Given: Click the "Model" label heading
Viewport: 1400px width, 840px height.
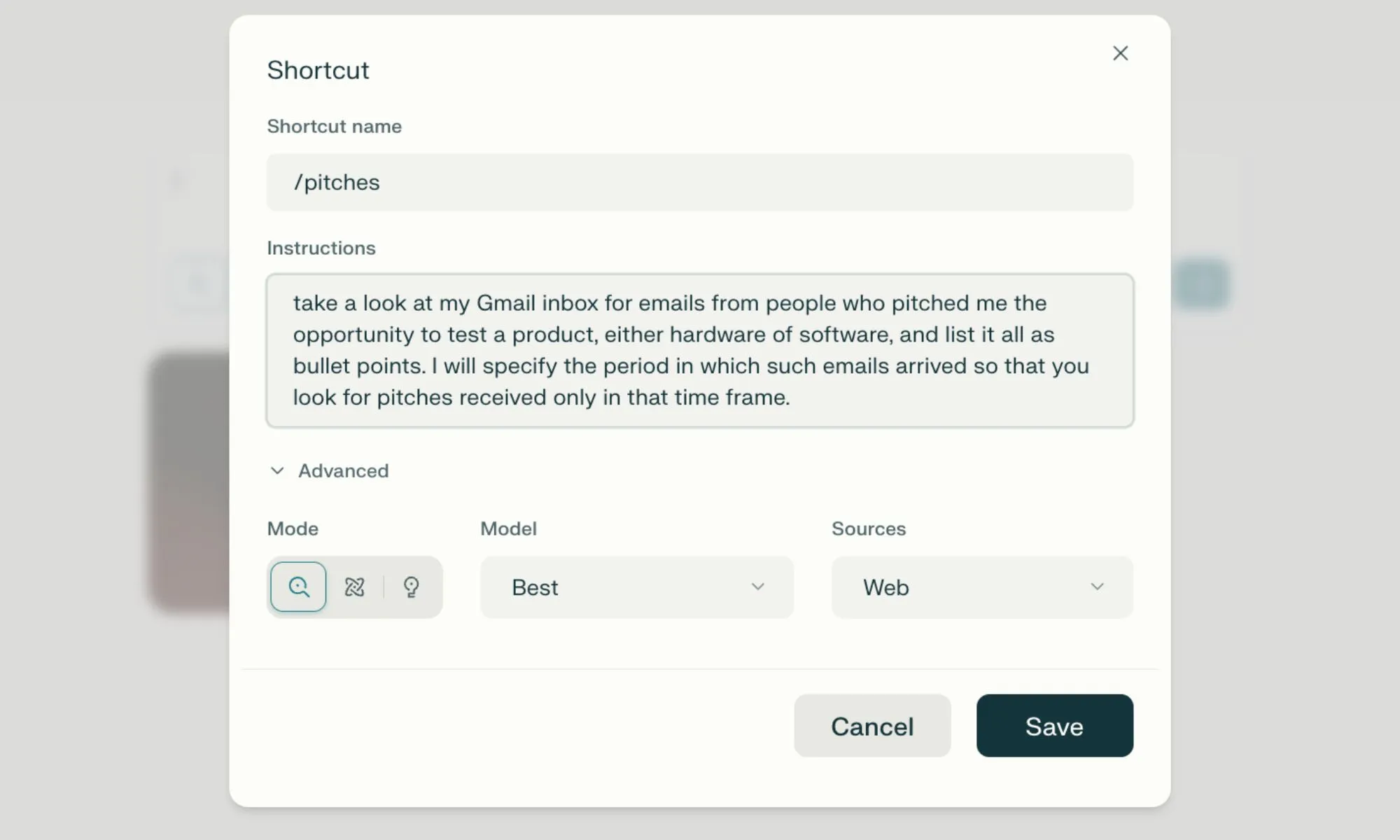Looking at the screenshot, I should tap(508, 529).
